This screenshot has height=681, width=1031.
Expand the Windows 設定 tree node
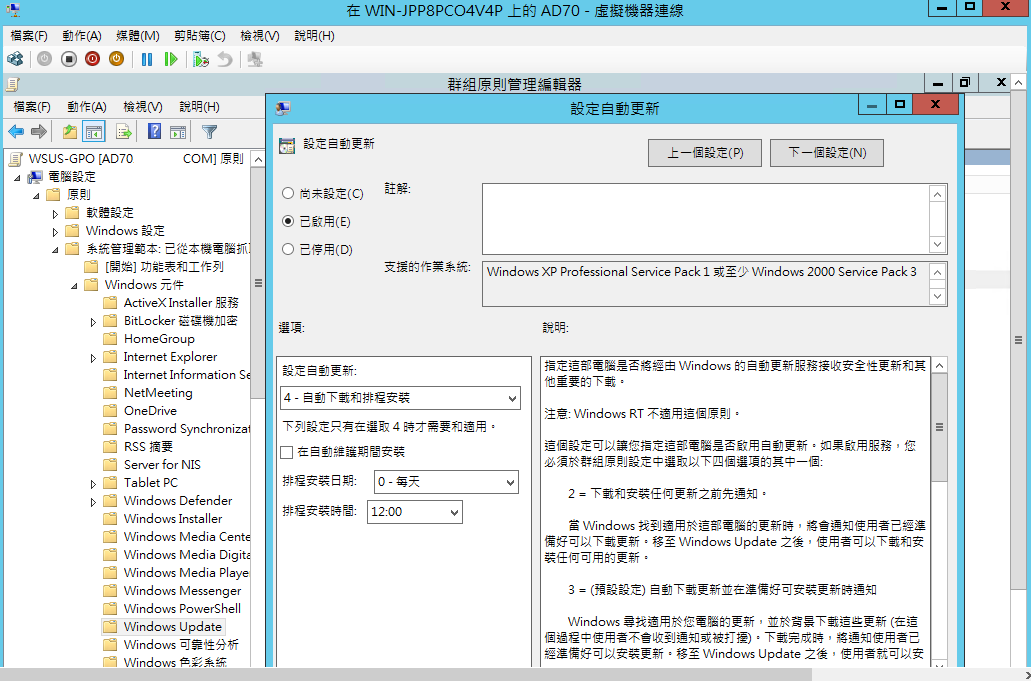(55, 231)
